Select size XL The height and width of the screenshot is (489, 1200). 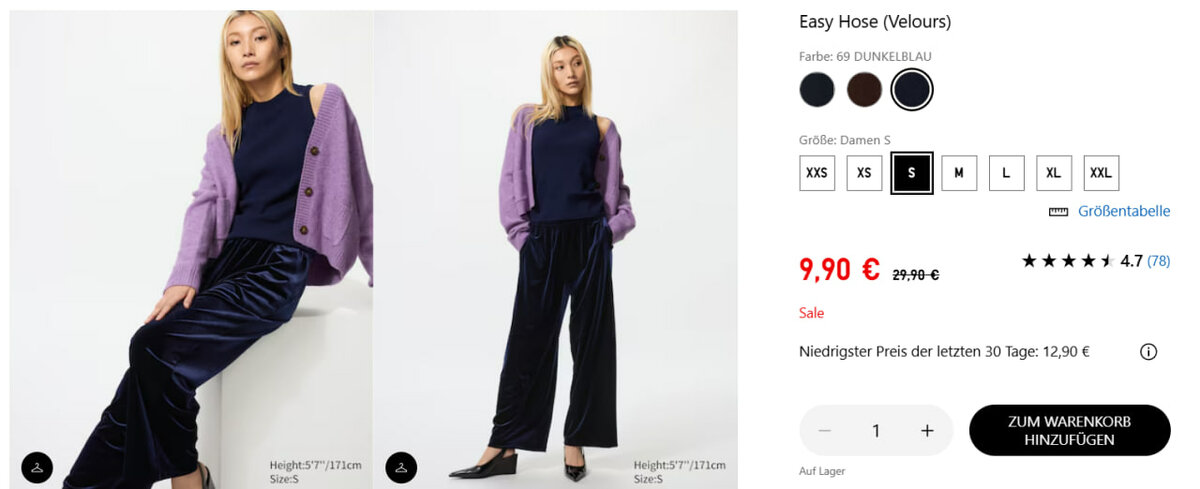coord(1053,173)
